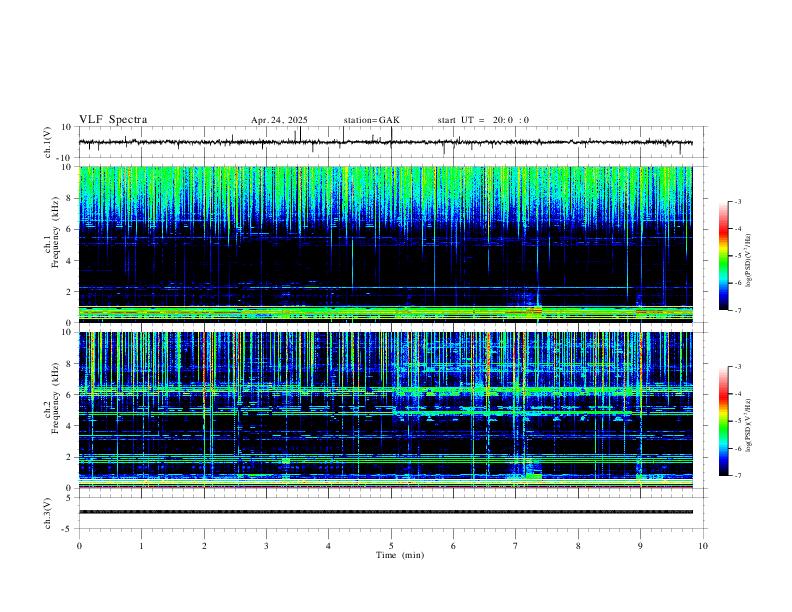
Task: Click the "VLF Spectra" plot title
Action: point(113,120)
